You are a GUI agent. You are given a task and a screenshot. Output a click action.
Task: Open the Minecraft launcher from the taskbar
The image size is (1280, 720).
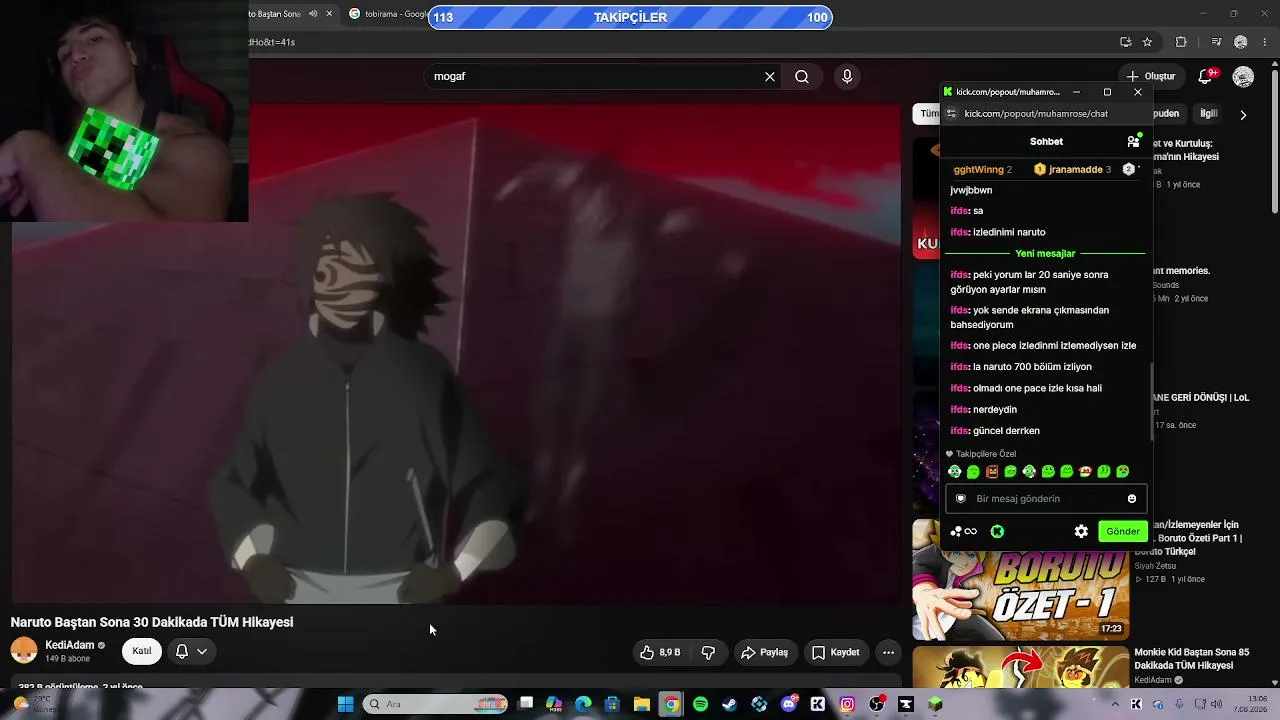[x=935, y=704]
